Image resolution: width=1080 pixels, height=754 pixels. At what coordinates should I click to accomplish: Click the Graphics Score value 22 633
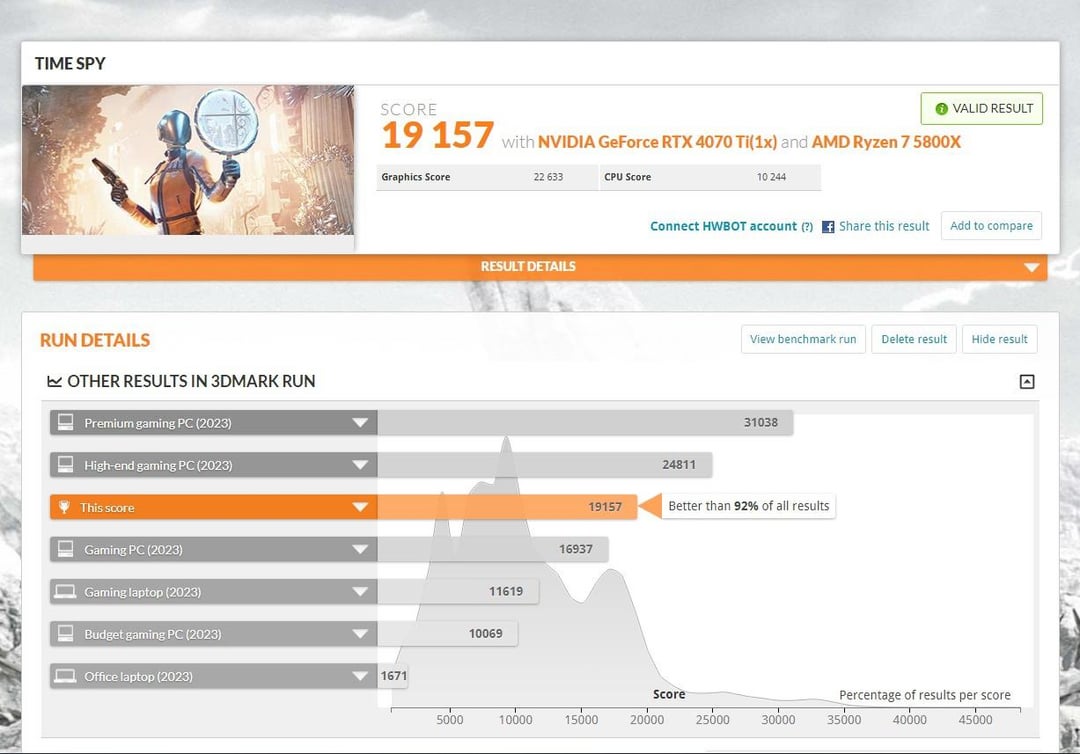tap(548, 177)
